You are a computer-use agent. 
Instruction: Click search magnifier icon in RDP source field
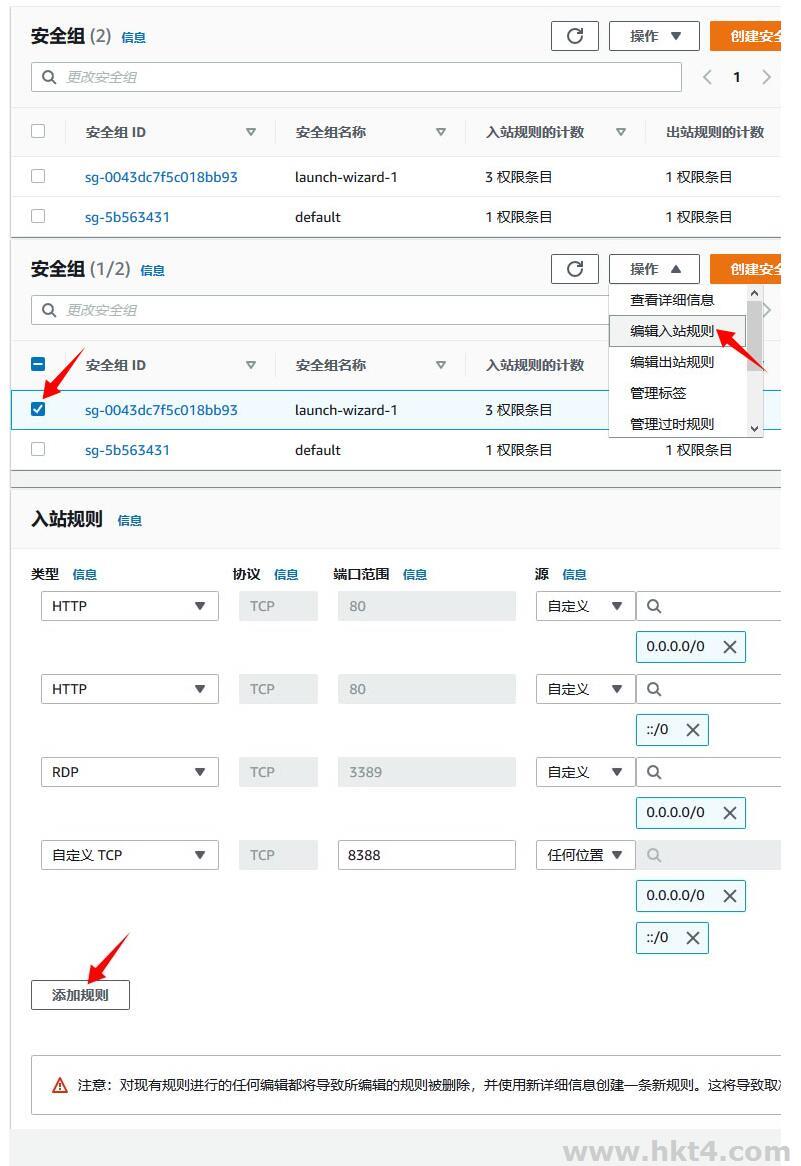click(x=654, y=772)
